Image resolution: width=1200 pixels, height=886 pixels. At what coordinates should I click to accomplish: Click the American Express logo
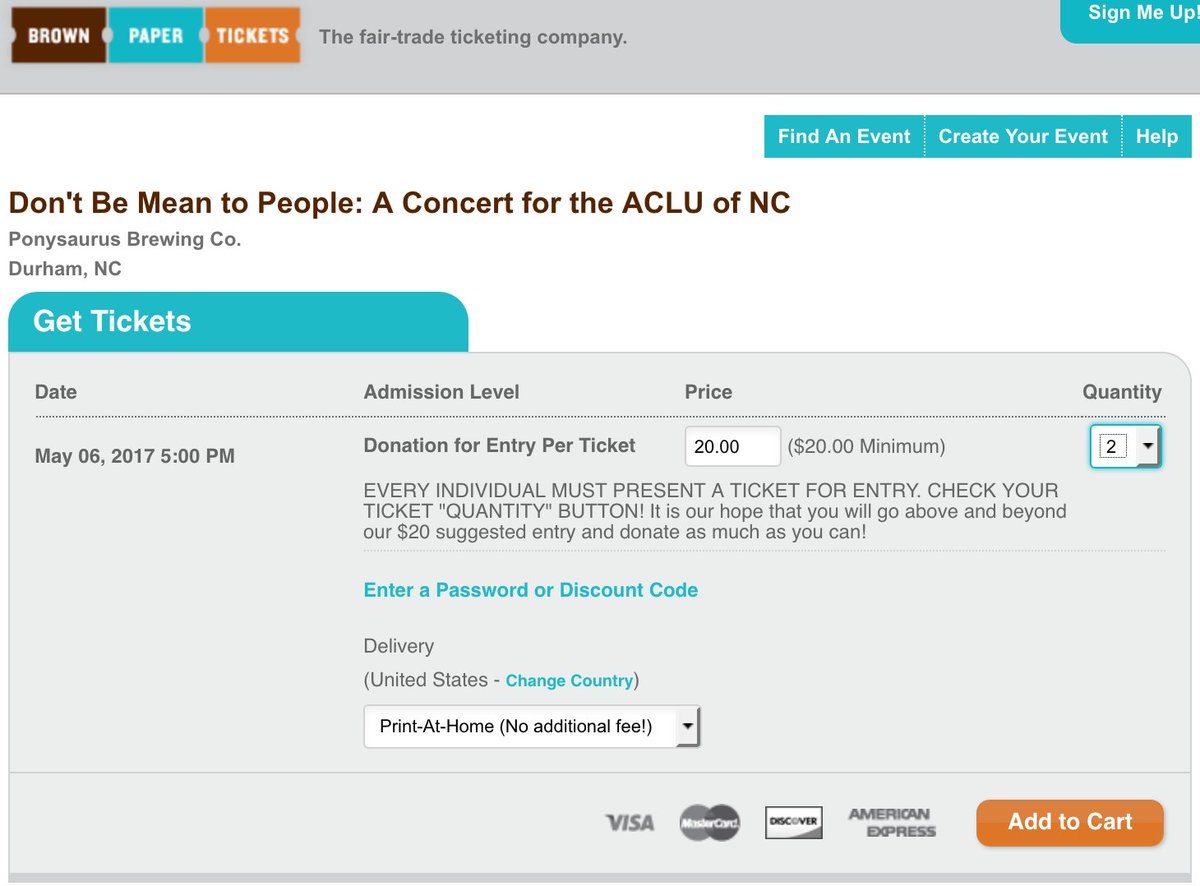point(890,822)
